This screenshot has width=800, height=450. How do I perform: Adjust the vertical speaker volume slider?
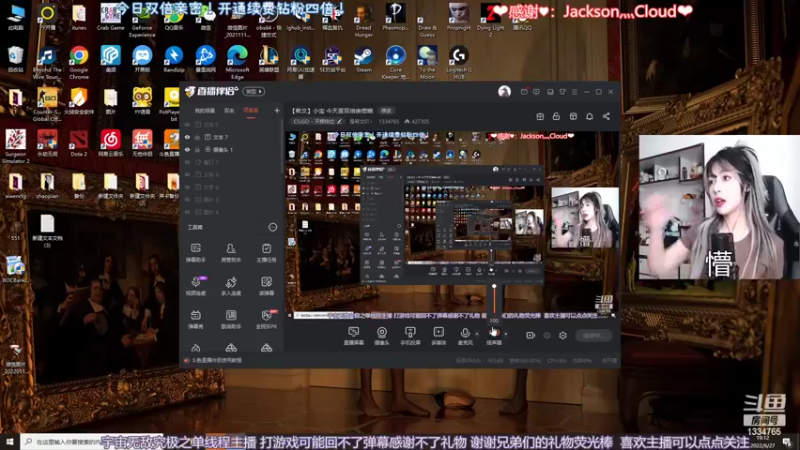(494, 299)
